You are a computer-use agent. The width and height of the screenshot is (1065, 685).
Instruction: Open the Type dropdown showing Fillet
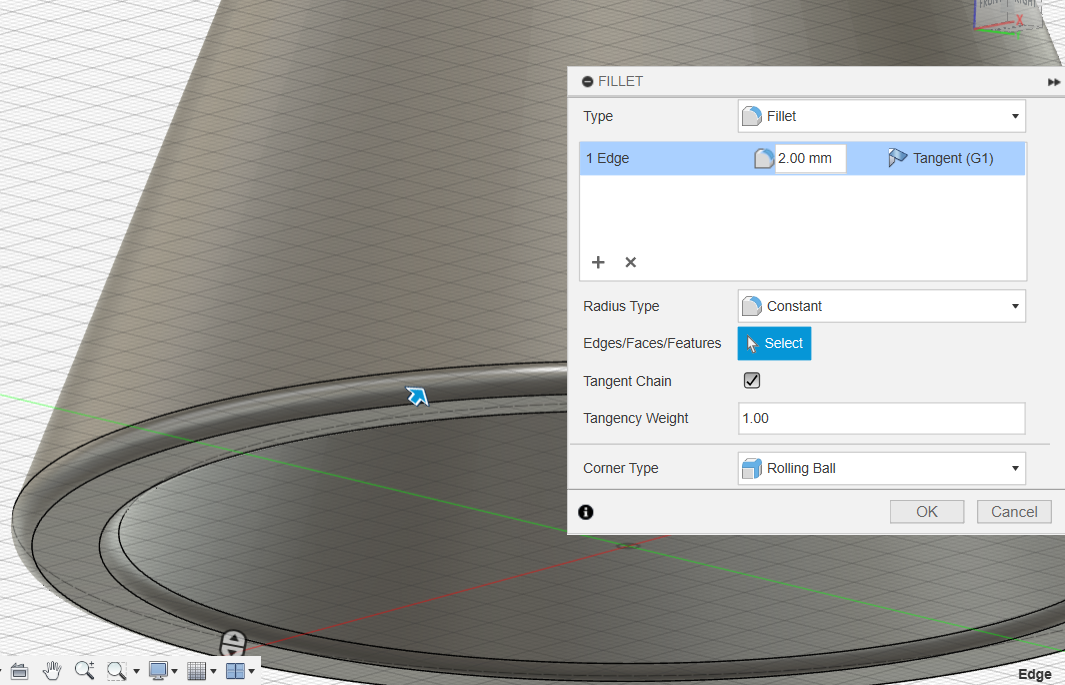pyautogui.click(x=882, y=116)
